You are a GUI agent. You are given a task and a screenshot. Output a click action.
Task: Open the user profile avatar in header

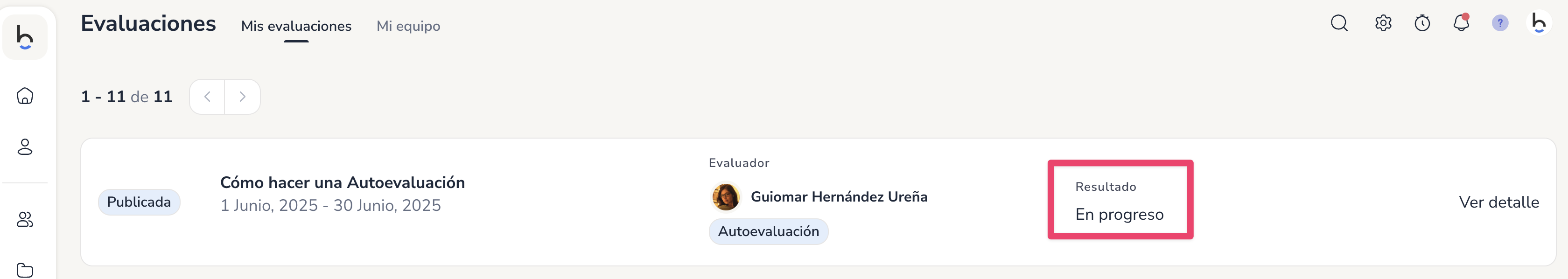click(x=1539, y=23)
